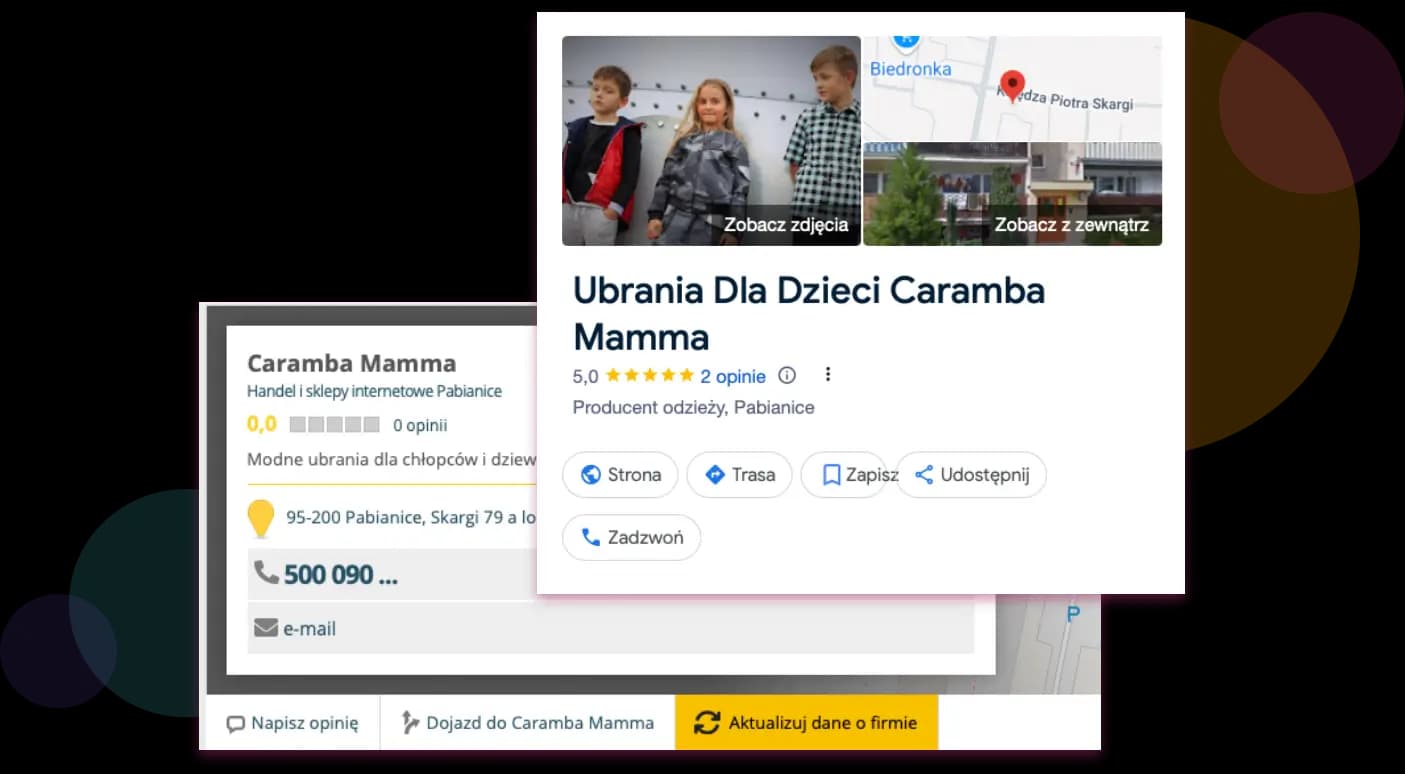Open Zobacz z zewnątrz street view thumbnail

pos(1013,194)
